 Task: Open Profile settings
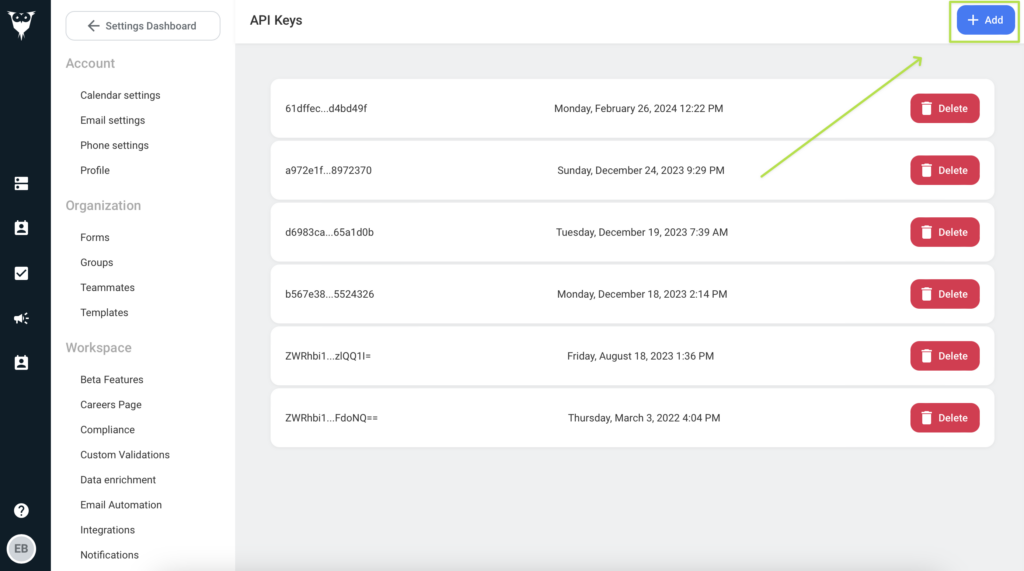click(x=95, y=171)
